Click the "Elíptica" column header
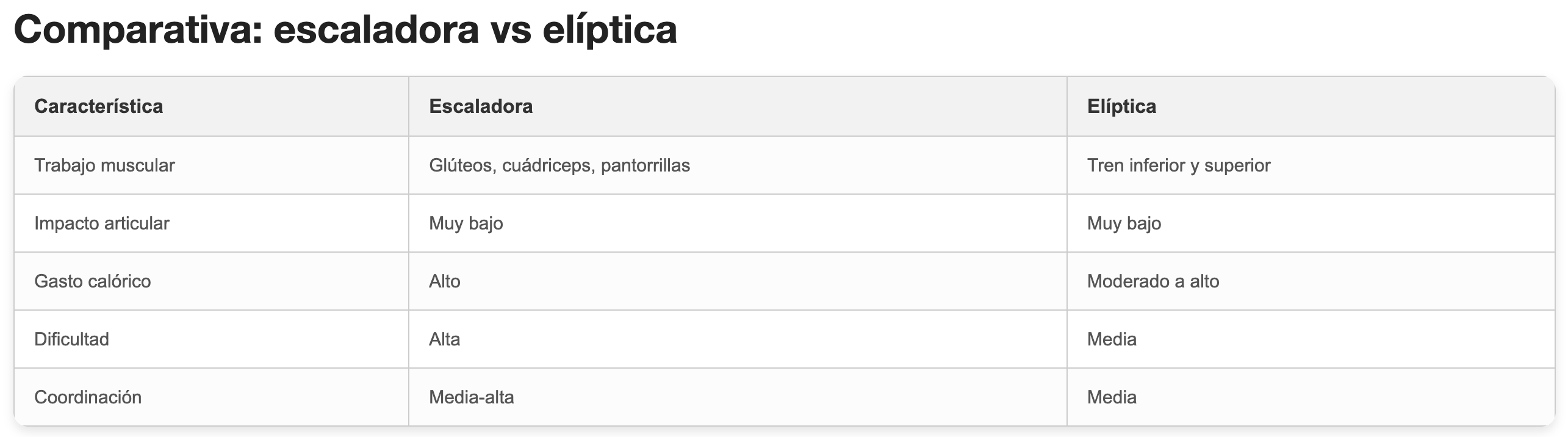The height and width of the screenshot is (437, 1568). pyautogui.click(x=1121, y=106)
